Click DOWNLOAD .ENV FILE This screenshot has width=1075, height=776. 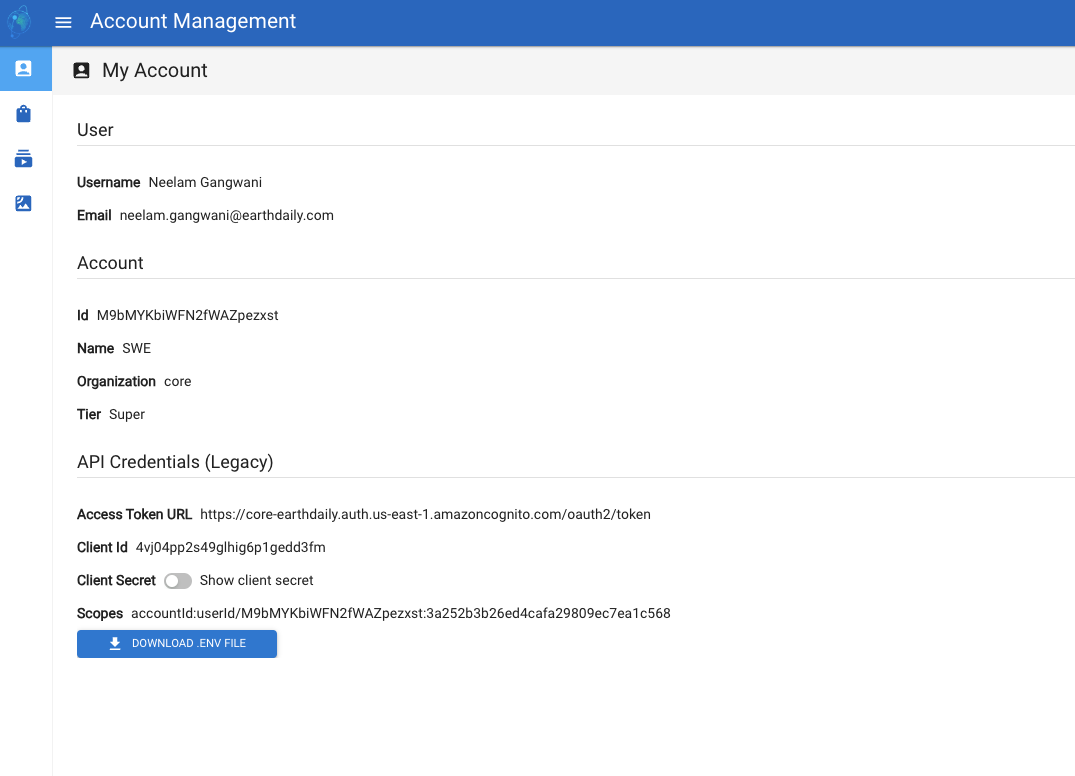coord(177,643)
